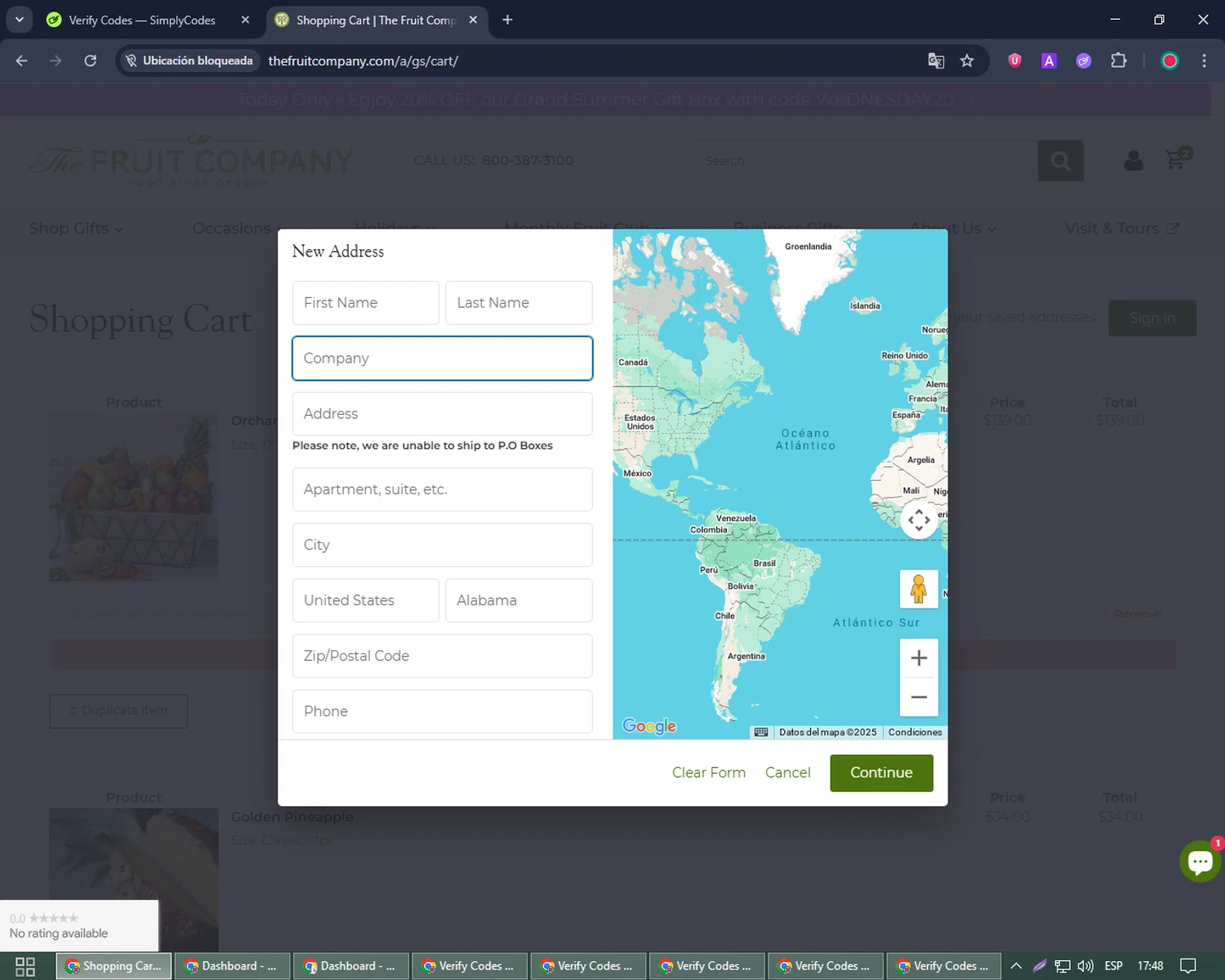Image resolution: width=1225 pixels, height=980 pixels.
Task: Select the Shopping Cart | The Fruit Company tab
Action: pos(376,20)
